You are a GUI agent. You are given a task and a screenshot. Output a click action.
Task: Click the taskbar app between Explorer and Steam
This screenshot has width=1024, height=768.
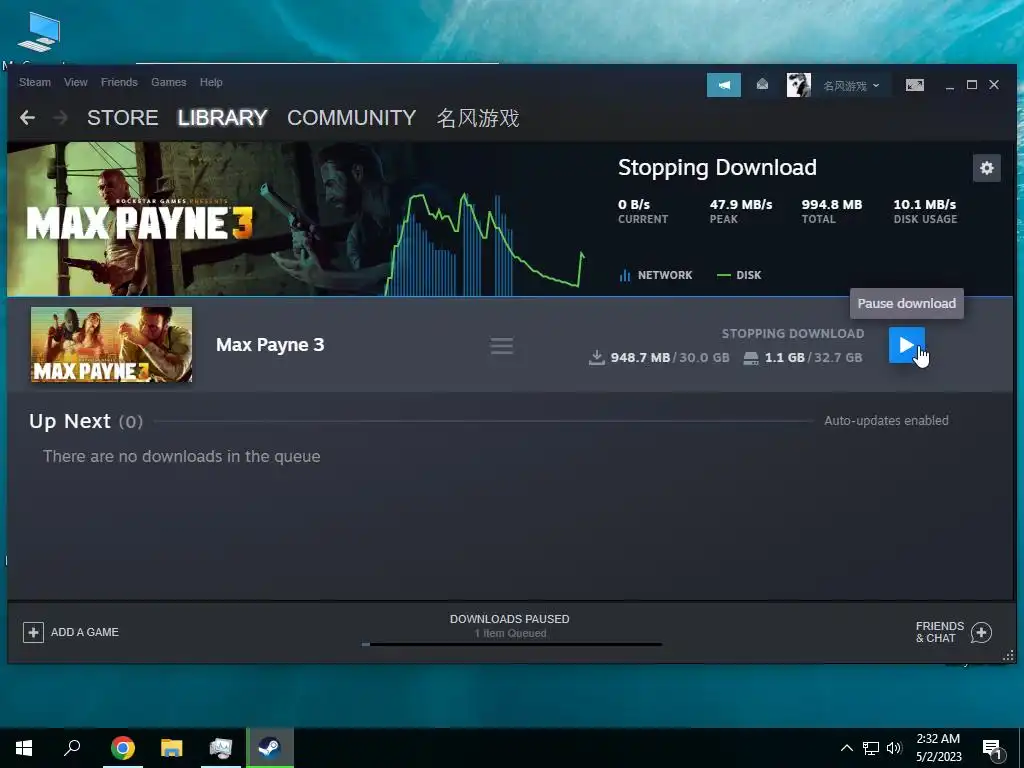tap(221, 748)
